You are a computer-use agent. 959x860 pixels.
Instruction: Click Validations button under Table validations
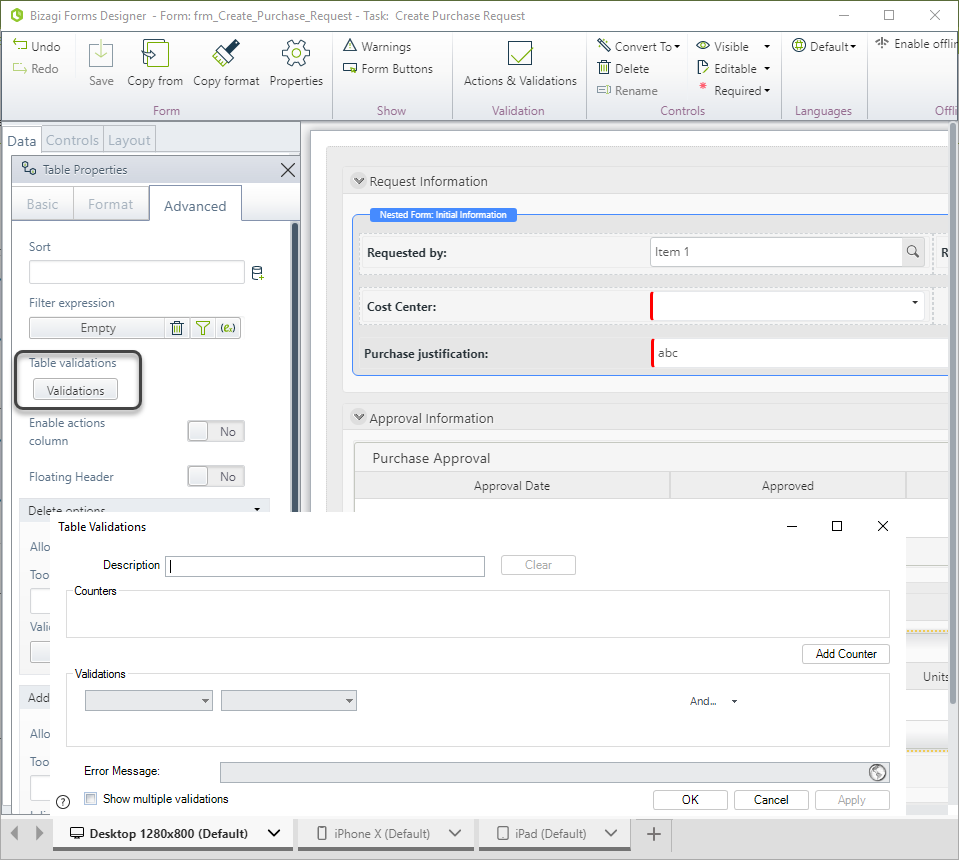click(75, 390)
